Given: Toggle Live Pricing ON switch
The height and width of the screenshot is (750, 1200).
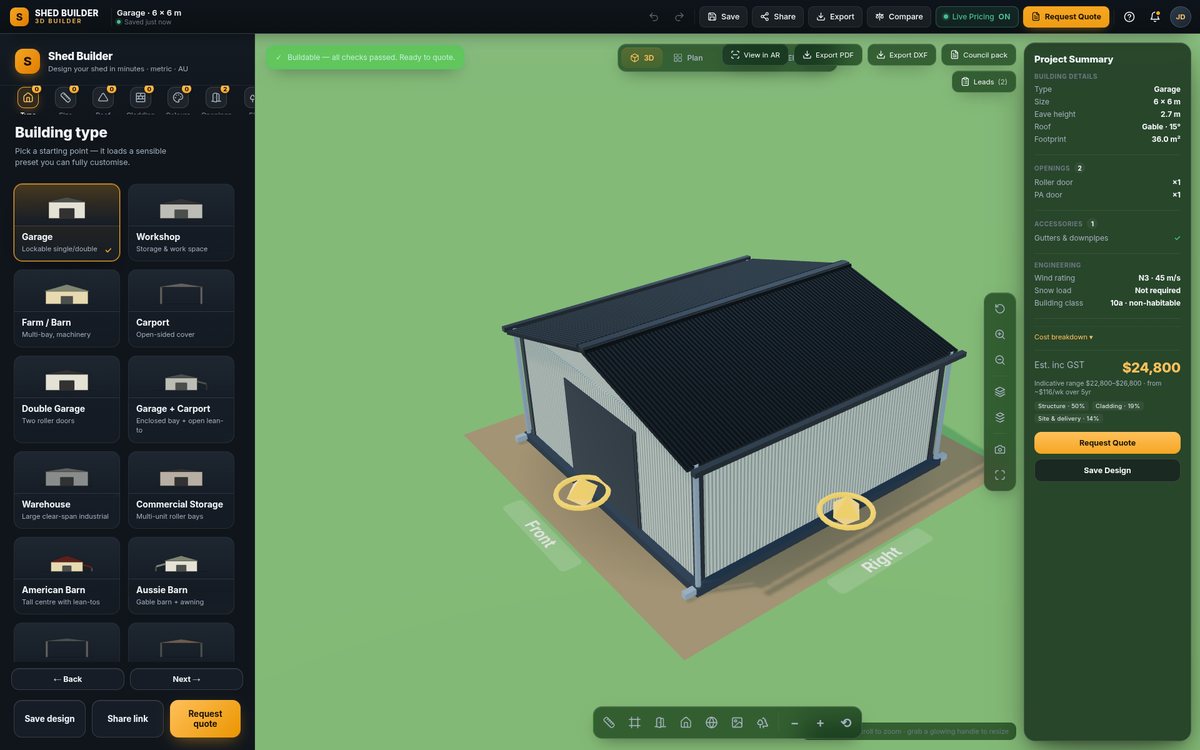Looking at the screenshot, I should click(977, 17).
